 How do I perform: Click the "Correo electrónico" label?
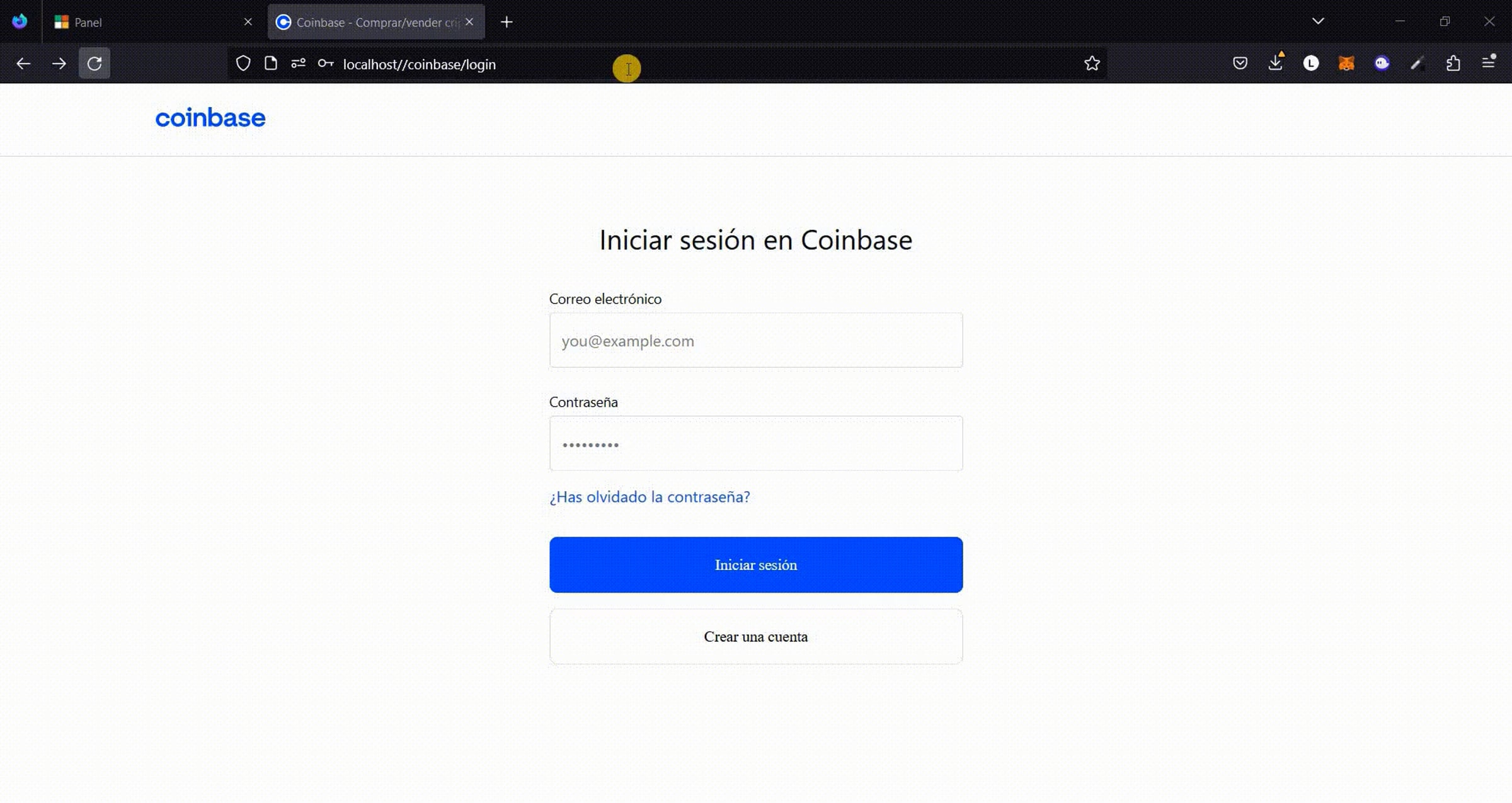[605, 299]
